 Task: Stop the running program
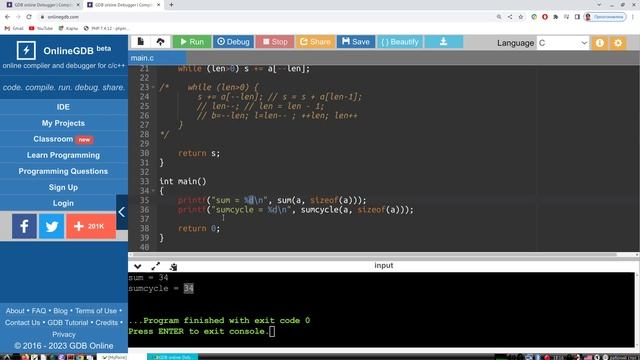275,42
